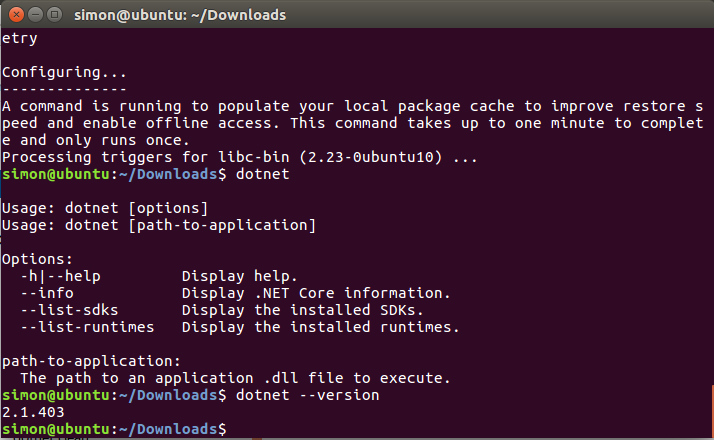Click 'The path to an application .dll' line

pyautogui.click(x=235, y=378)
